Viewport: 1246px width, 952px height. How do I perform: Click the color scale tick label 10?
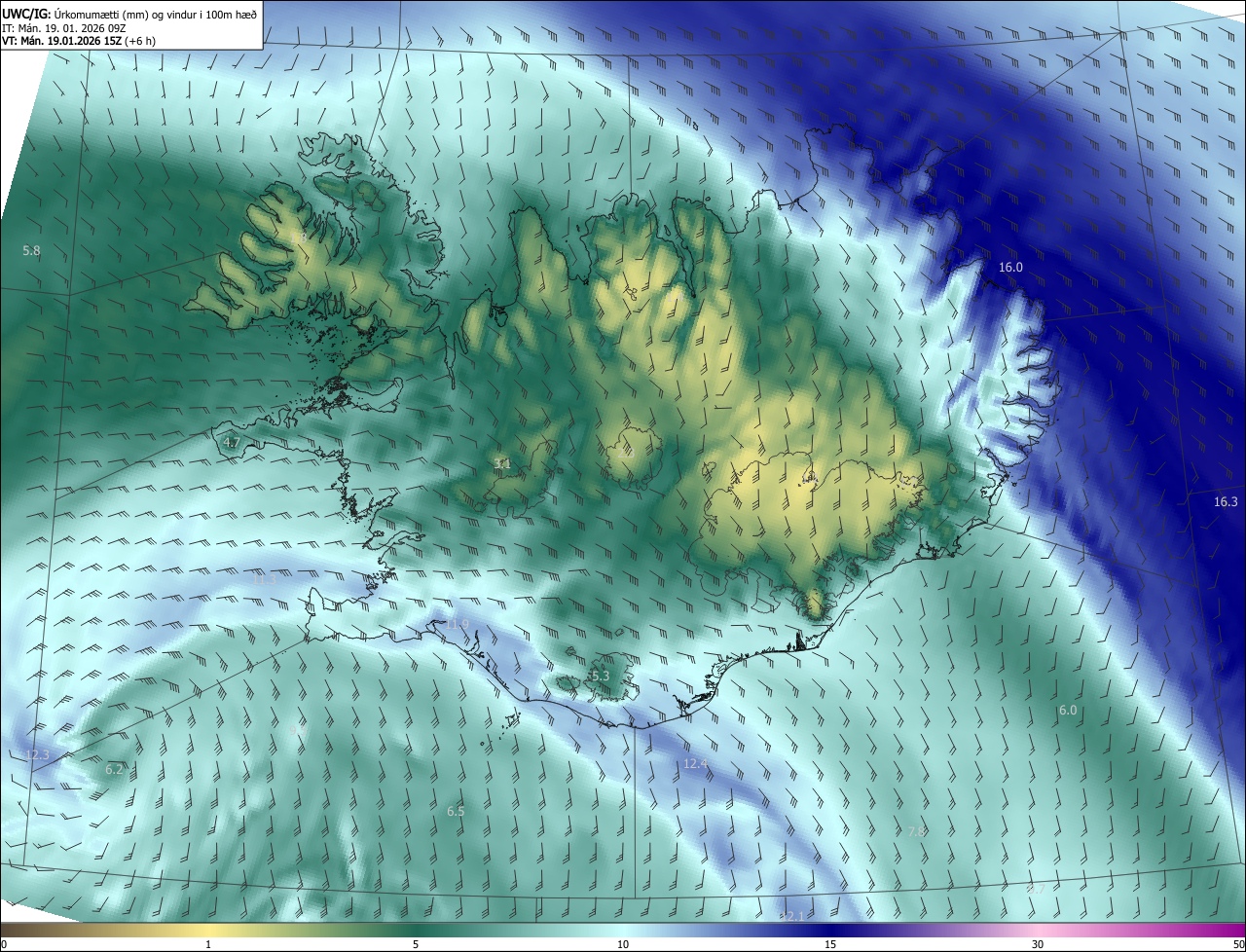pyautogui.click(x=623, y=945)
